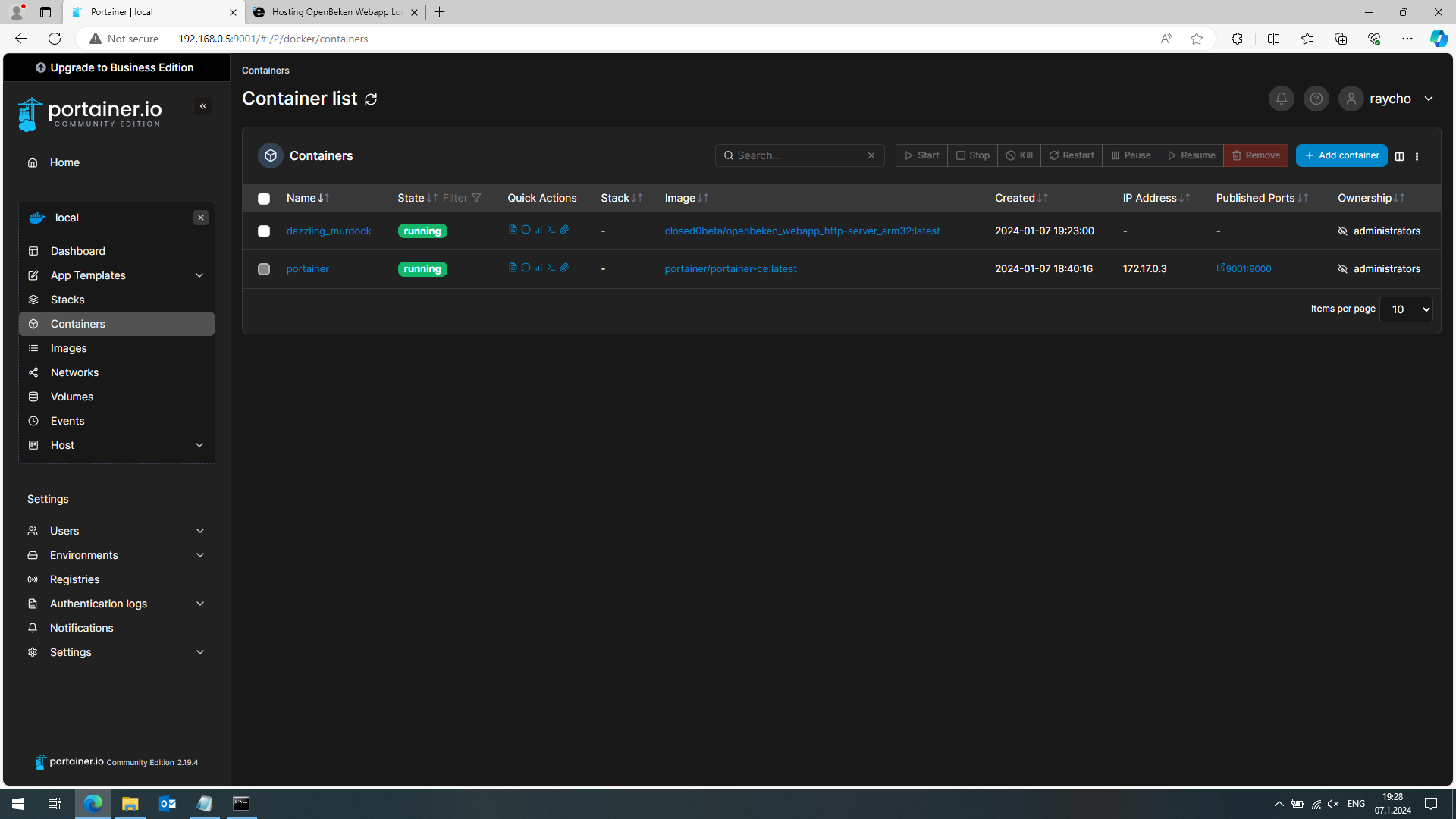Click Upgrade to Business Edition
Viewport: 1456px width, 819px height.
pos(115,67)
